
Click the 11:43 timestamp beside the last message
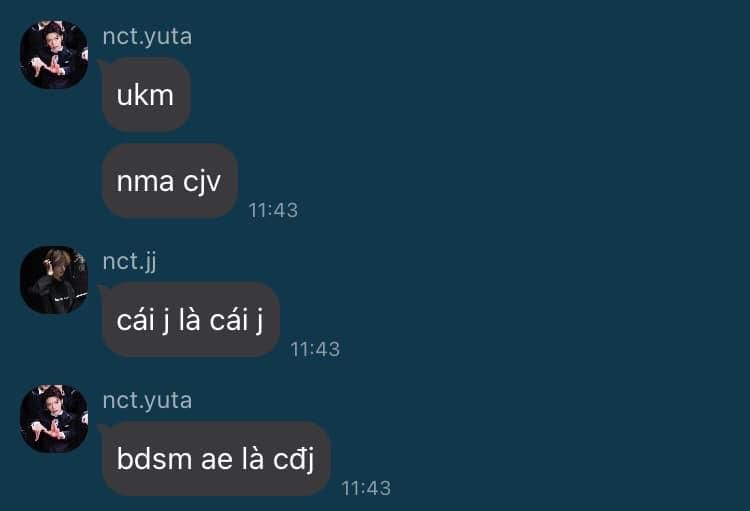pos(366,488)
